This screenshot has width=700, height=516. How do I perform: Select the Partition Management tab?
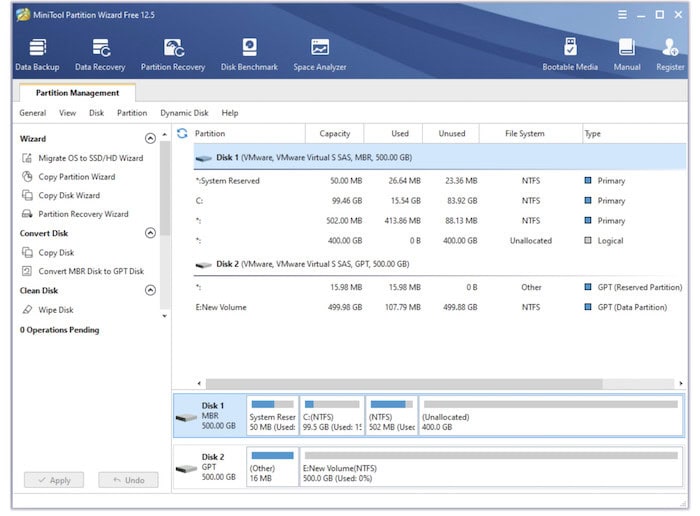(x=77, y=93)
